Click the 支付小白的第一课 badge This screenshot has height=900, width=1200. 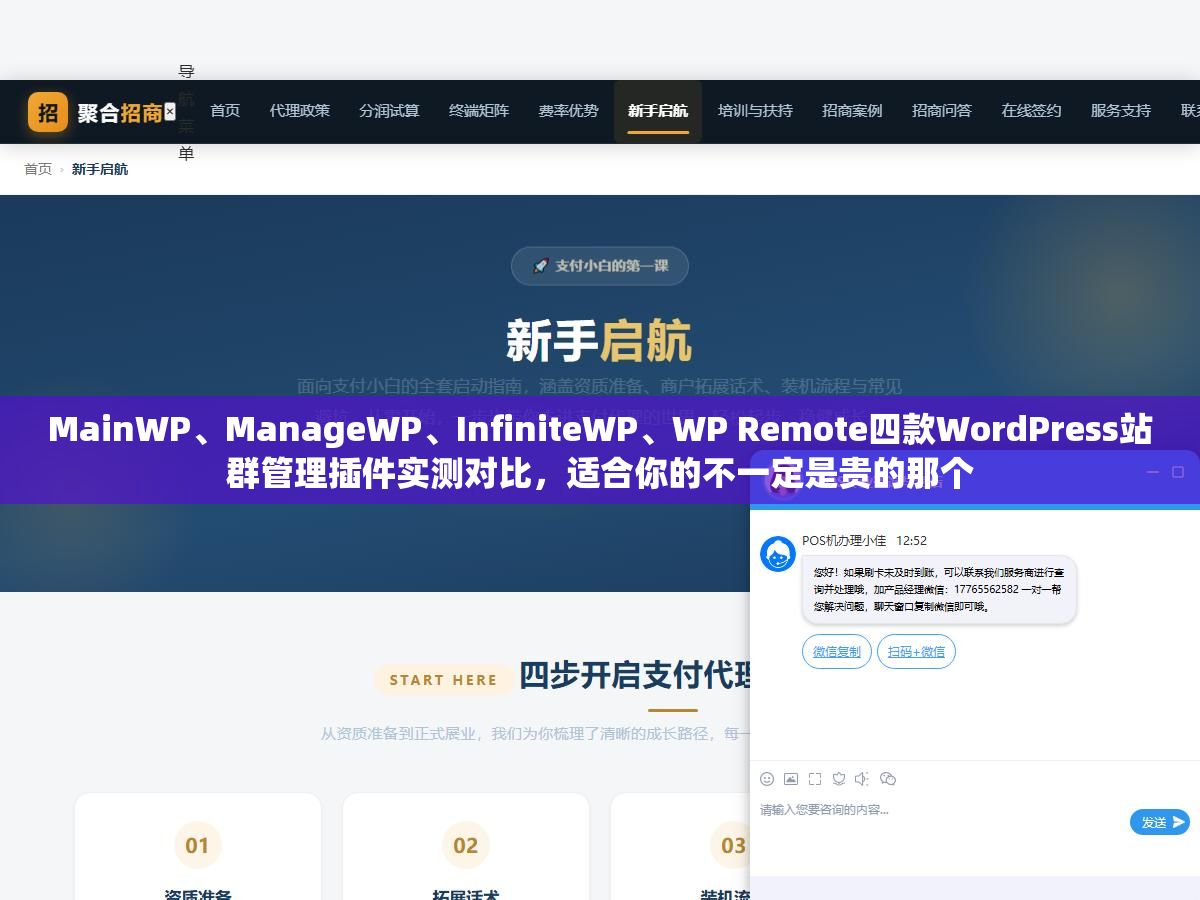tap(600, 266)
